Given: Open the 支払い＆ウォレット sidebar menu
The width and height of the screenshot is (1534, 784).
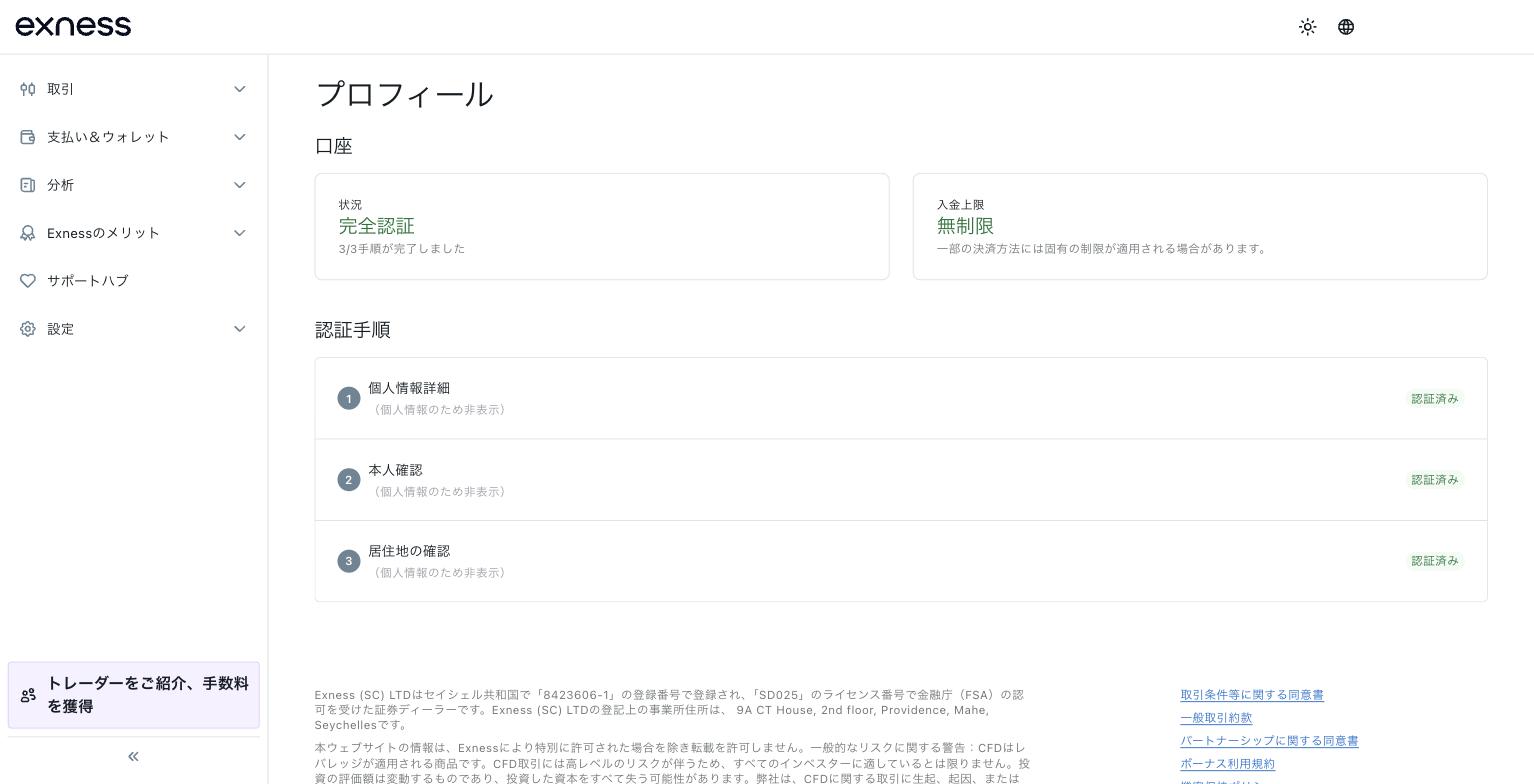Looking at the screenshot, I should pos(134,137).
